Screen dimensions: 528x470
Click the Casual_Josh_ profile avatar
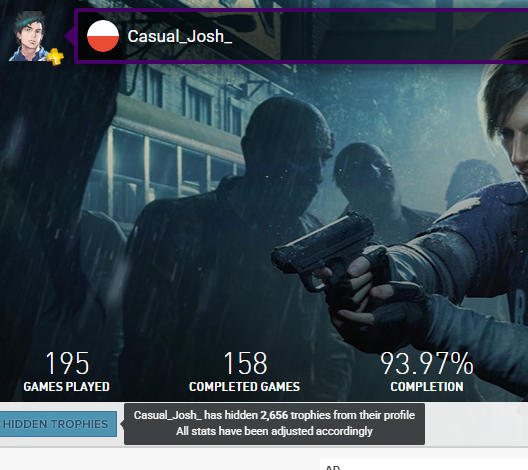[x=30, y=36]
